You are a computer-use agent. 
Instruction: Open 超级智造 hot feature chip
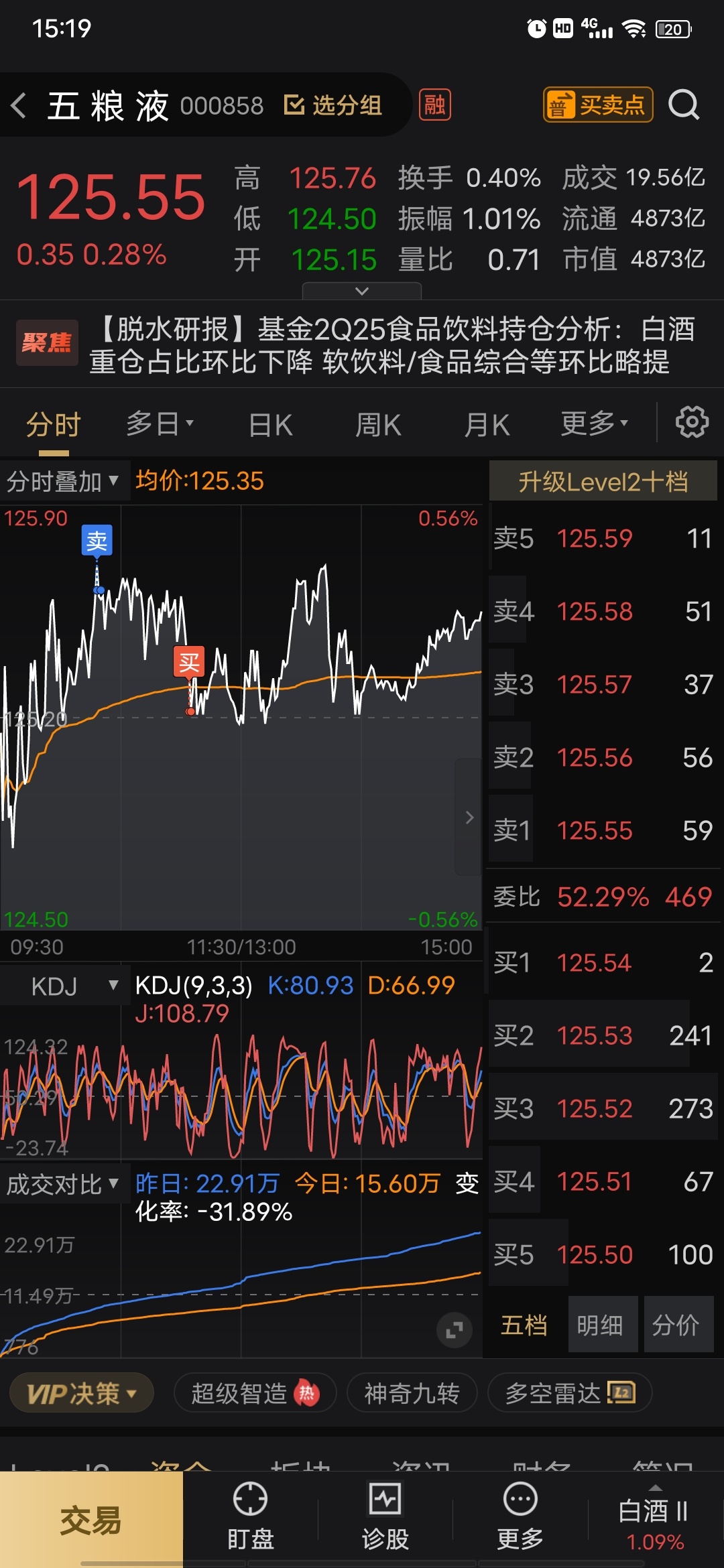coord(255,1393)
